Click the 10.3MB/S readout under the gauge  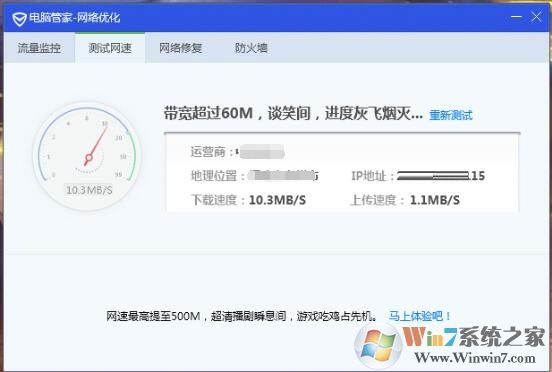[89, 190]
